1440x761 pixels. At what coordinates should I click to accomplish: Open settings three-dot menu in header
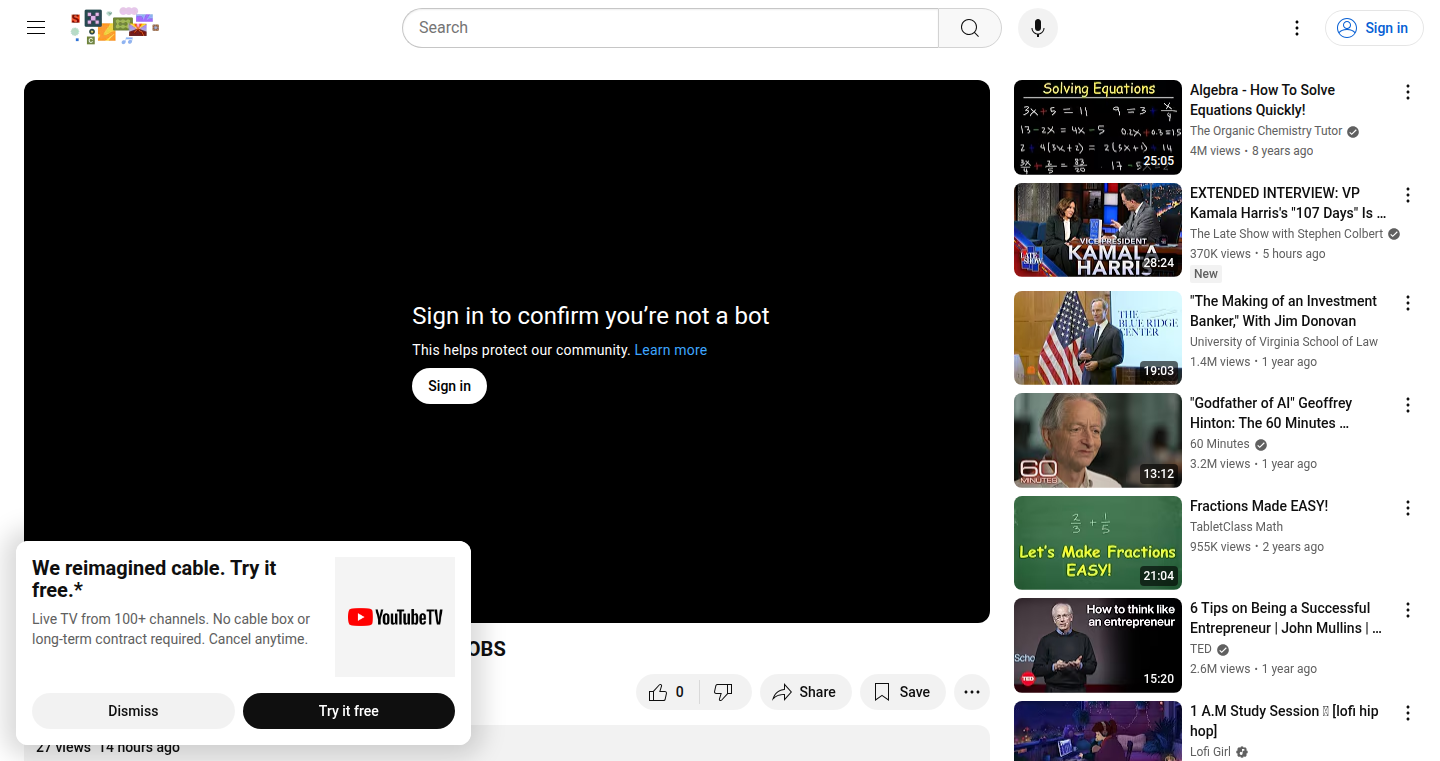(1297, 28)
